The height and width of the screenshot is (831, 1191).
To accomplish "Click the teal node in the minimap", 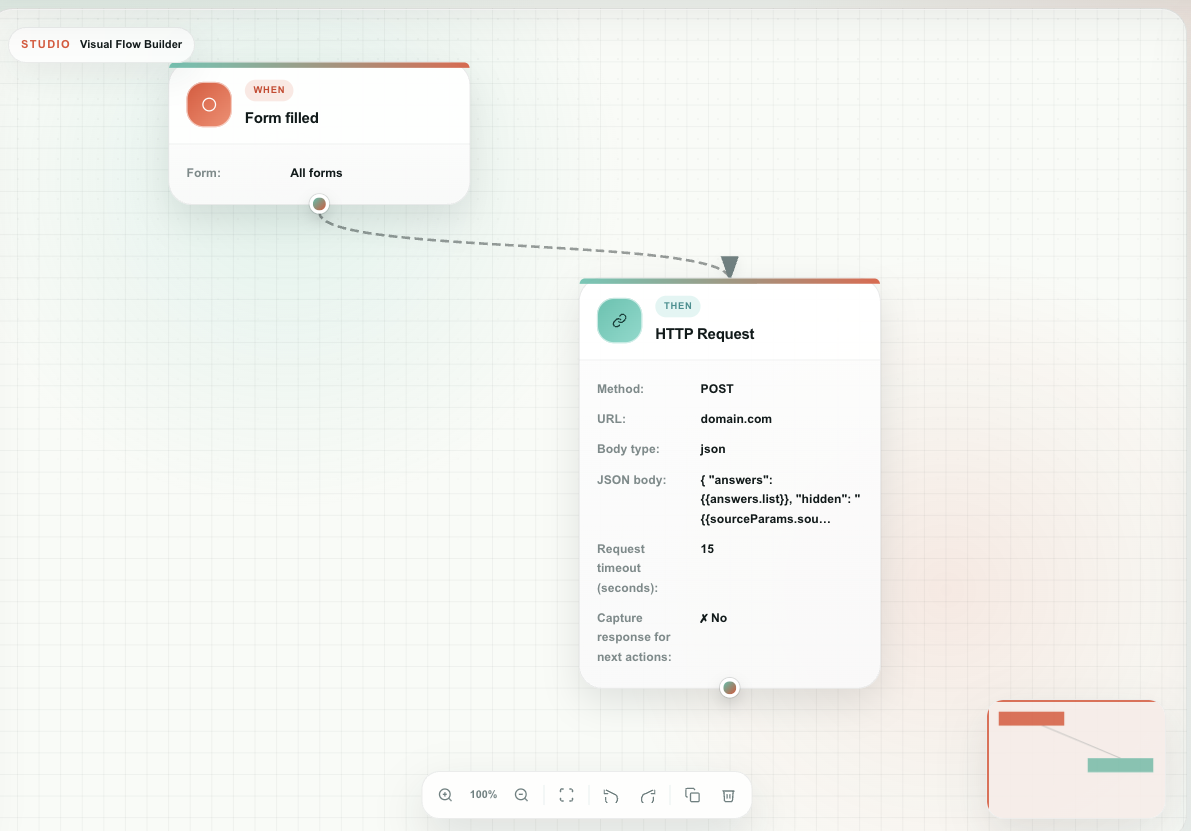I will (1120, 765).
